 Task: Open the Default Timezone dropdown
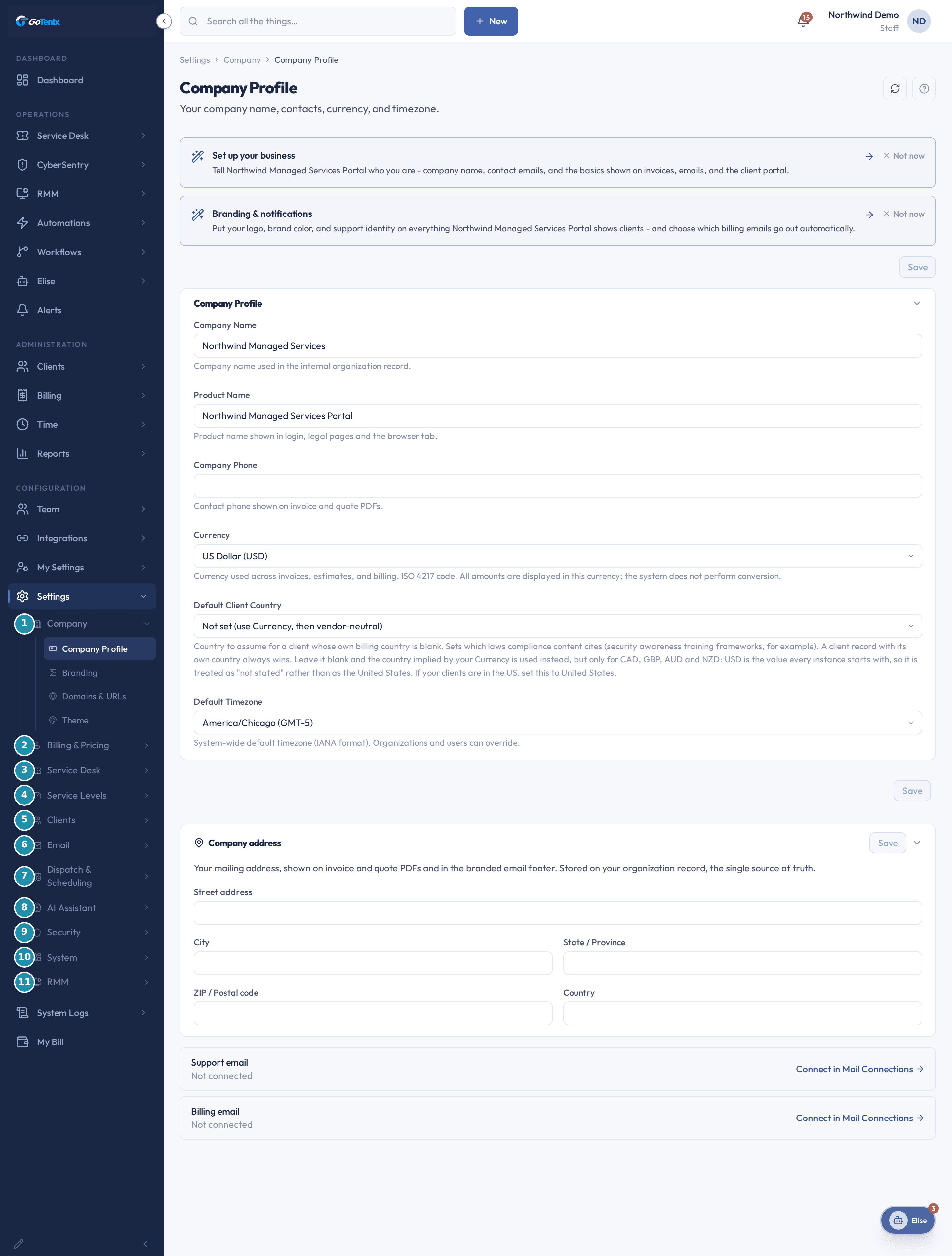pyautogui.click(x=557, y=723)
